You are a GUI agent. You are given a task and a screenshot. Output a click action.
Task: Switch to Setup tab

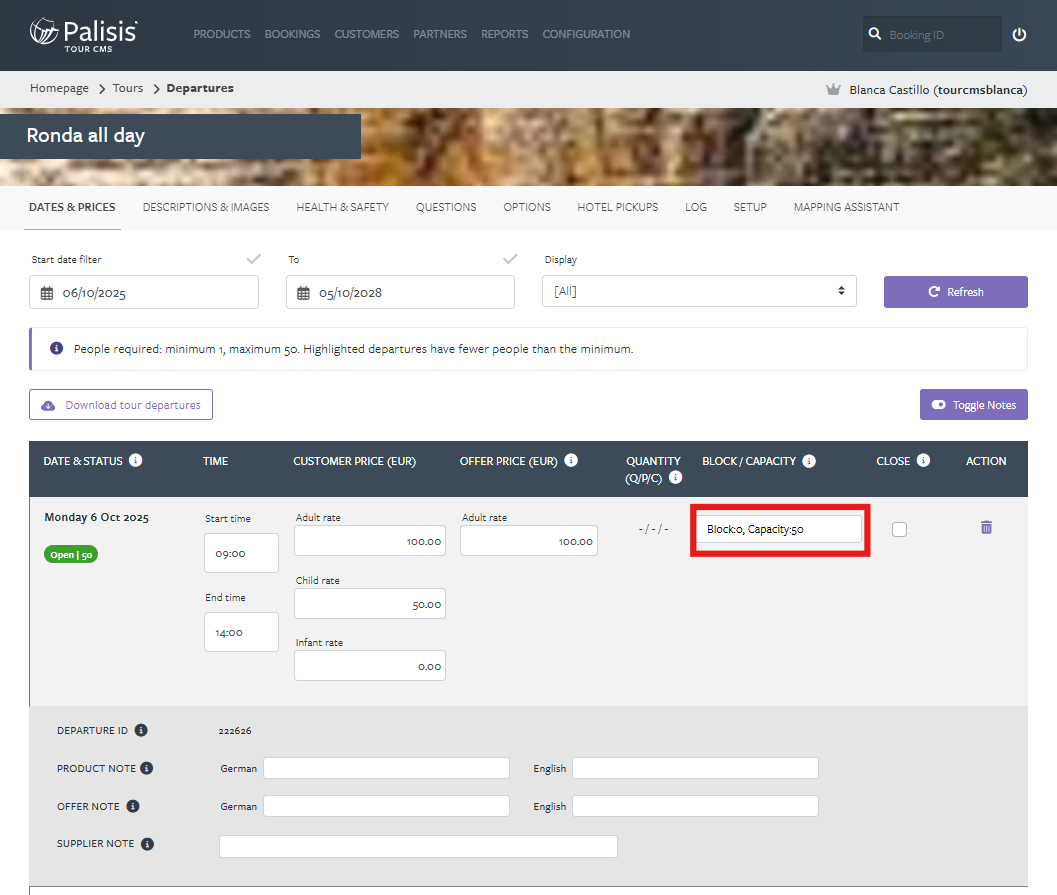point(750,208)
